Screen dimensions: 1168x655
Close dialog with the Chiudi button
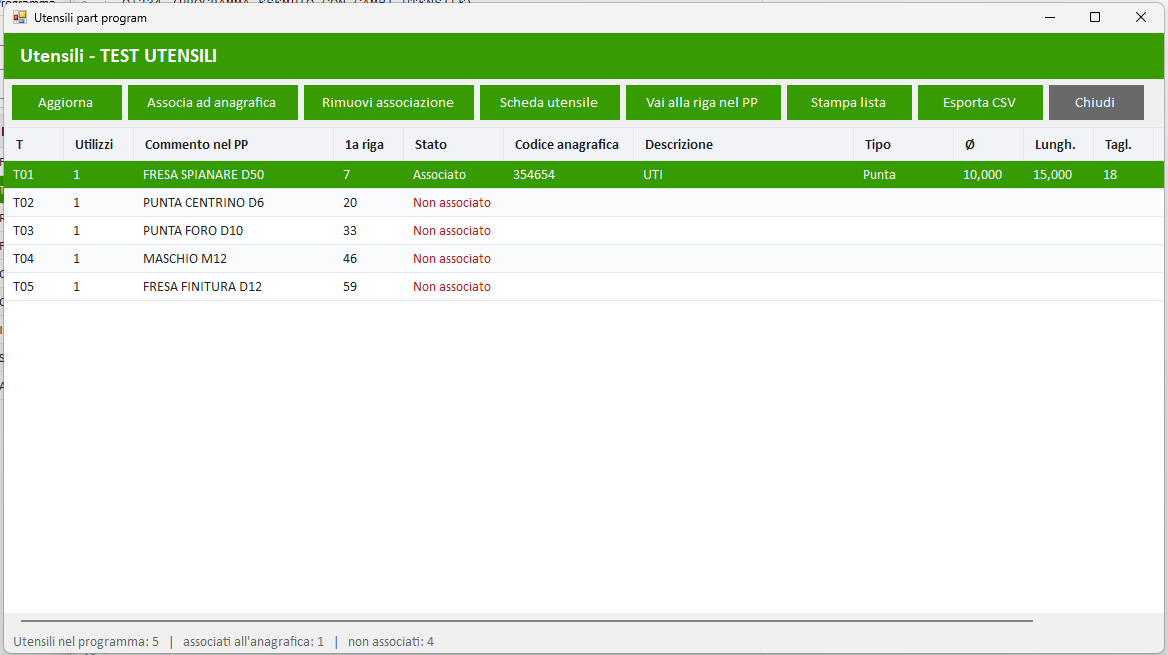pos(1096,102)
